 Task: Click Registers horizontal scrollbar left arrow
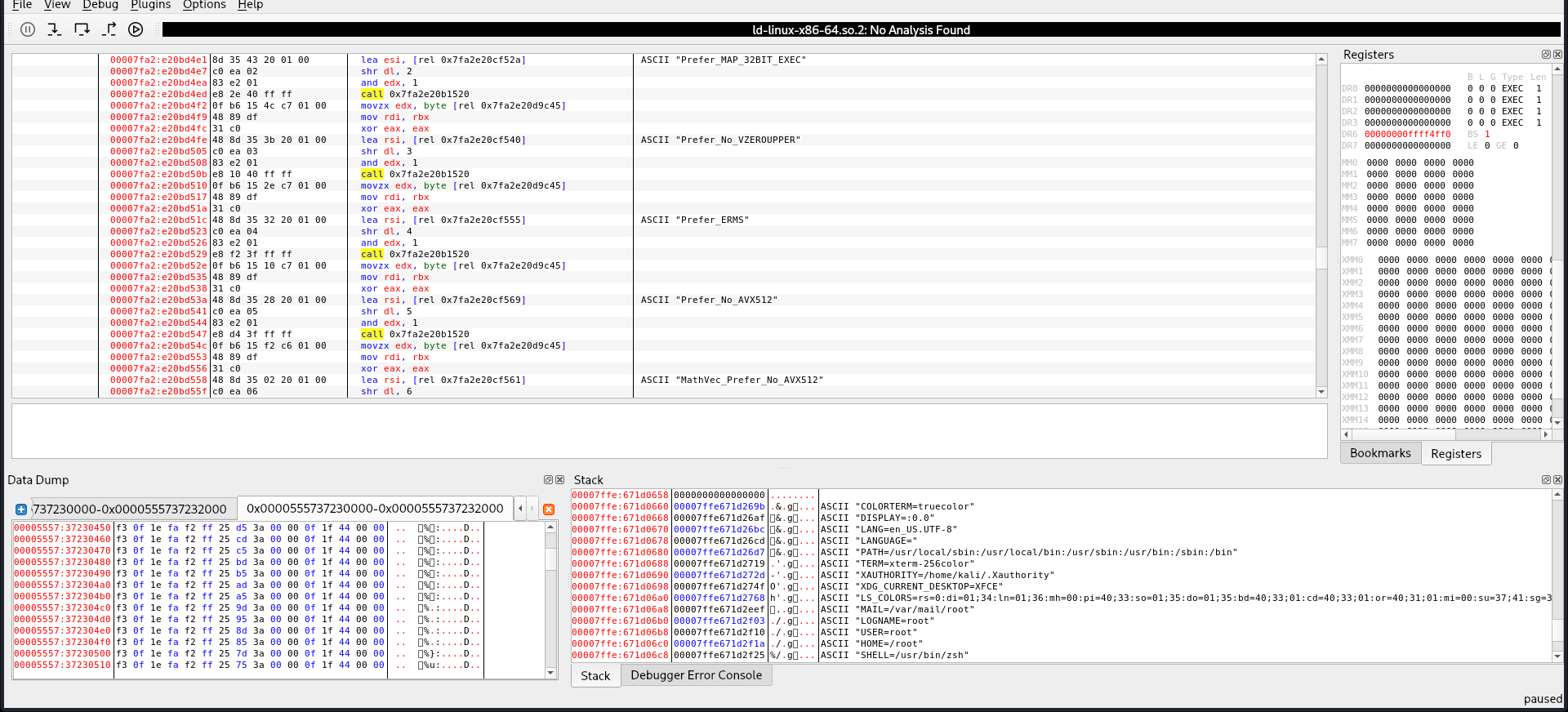[x=1346, y=435]
